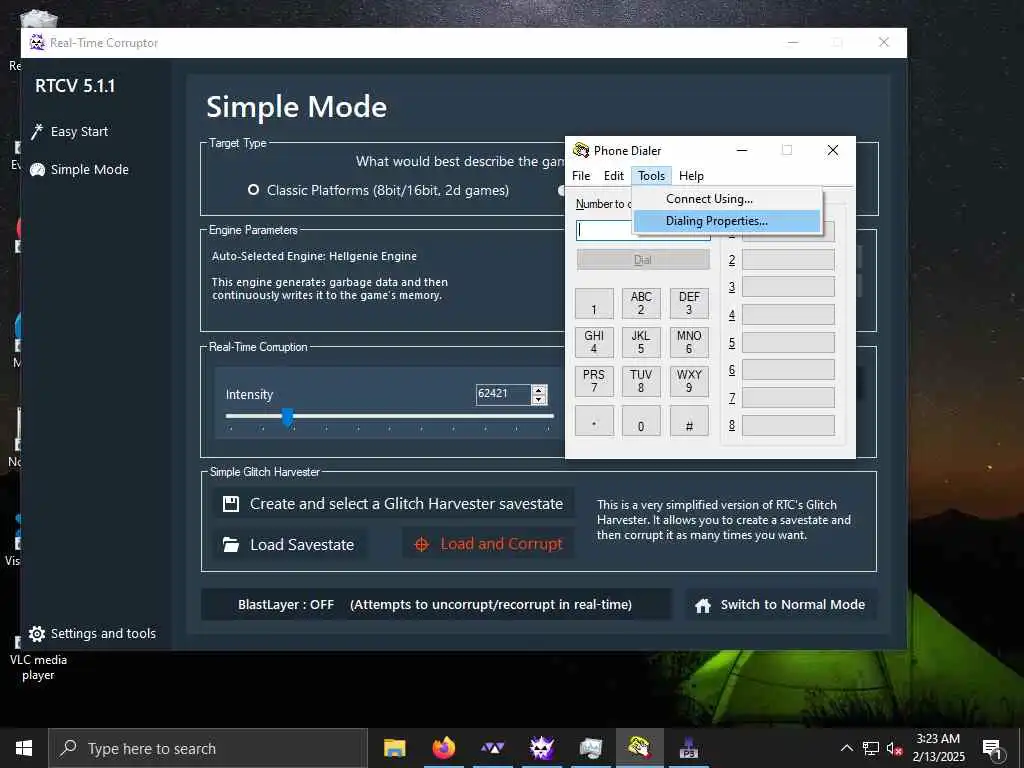1024x768 pixels.
Task: Open Phone Dialer Edit menu
Action: (613, 176)
